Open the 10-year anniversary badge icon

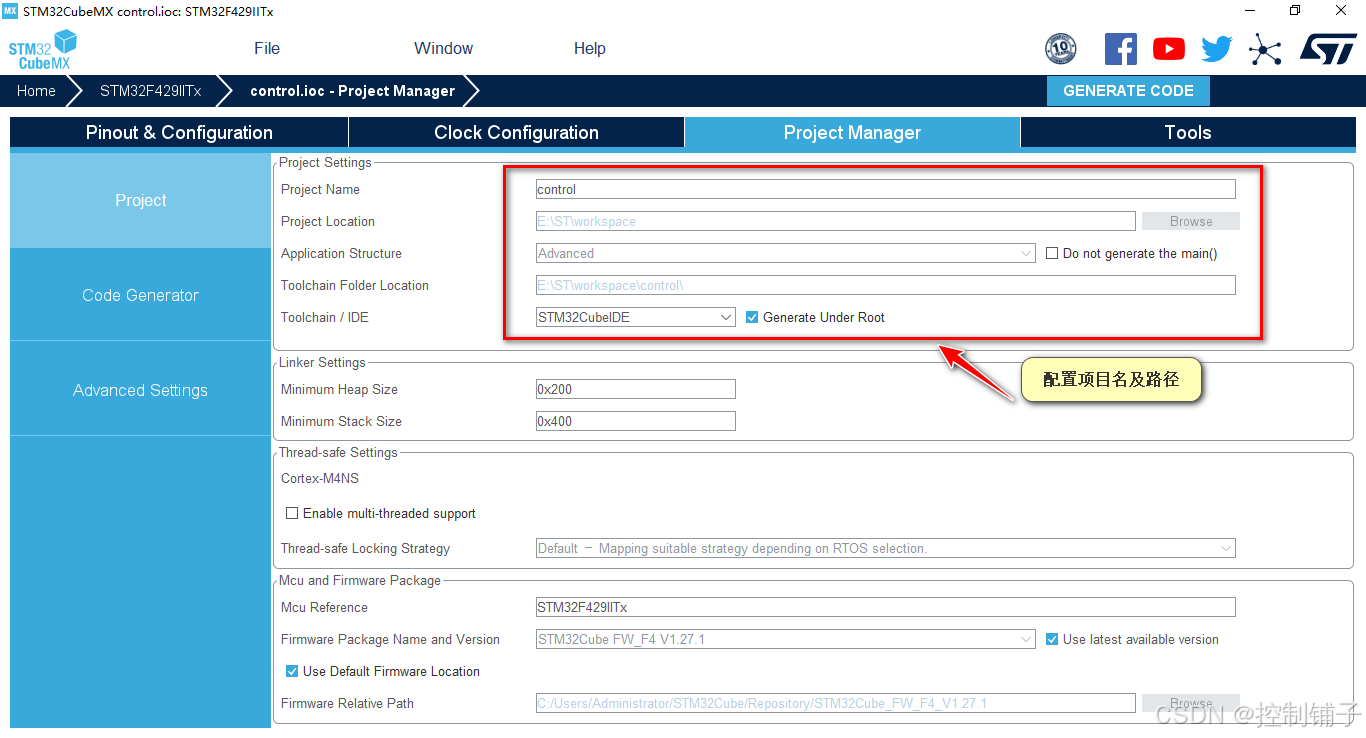coord(1060,48)
